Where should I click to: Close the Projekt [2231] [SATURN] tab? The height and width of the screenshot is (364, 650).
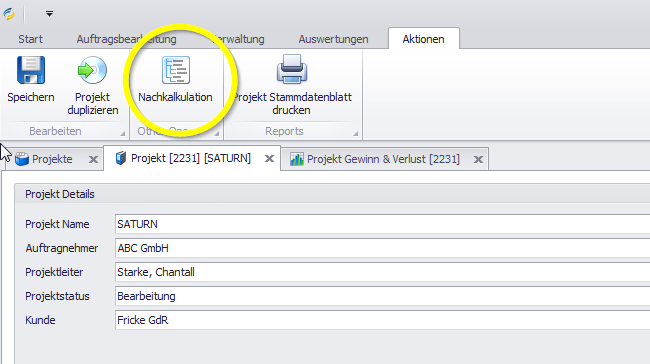pos(269,159)
